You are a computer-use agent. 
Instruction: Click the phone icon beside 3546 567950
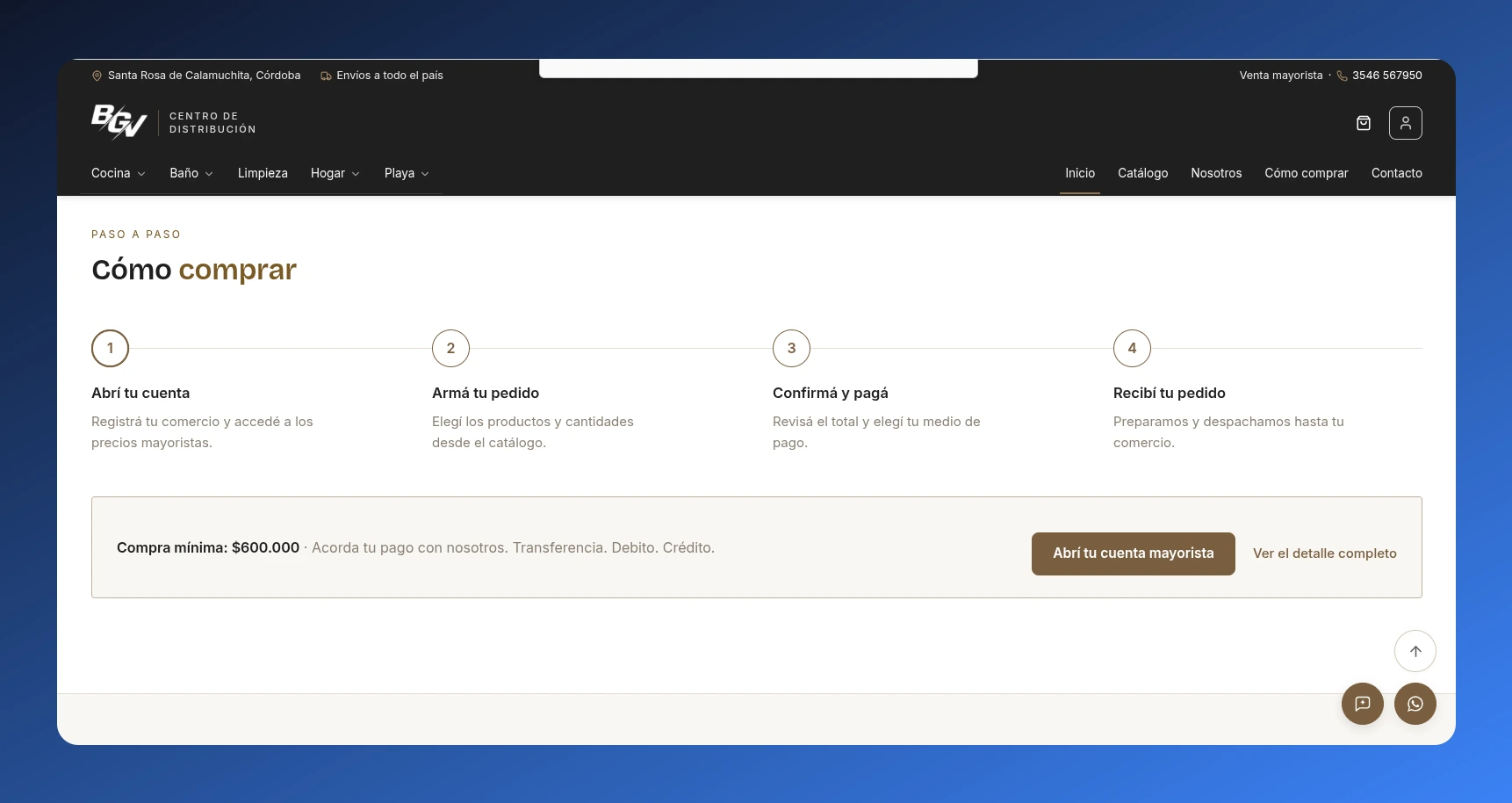click(1342, 76)
